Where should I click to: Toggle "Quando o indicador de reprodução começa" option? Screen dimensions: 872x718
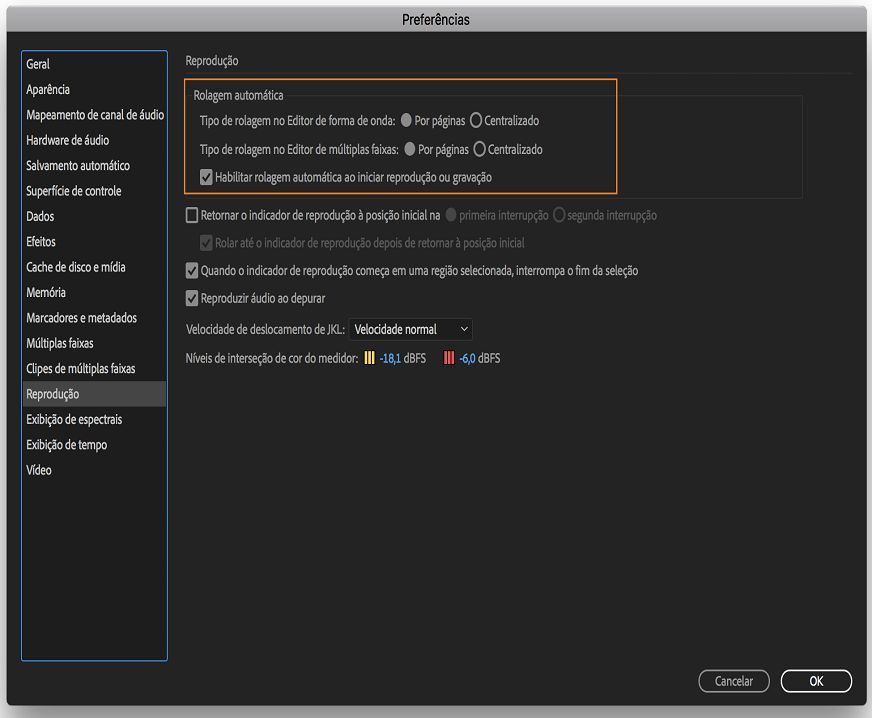coord(190,270)
